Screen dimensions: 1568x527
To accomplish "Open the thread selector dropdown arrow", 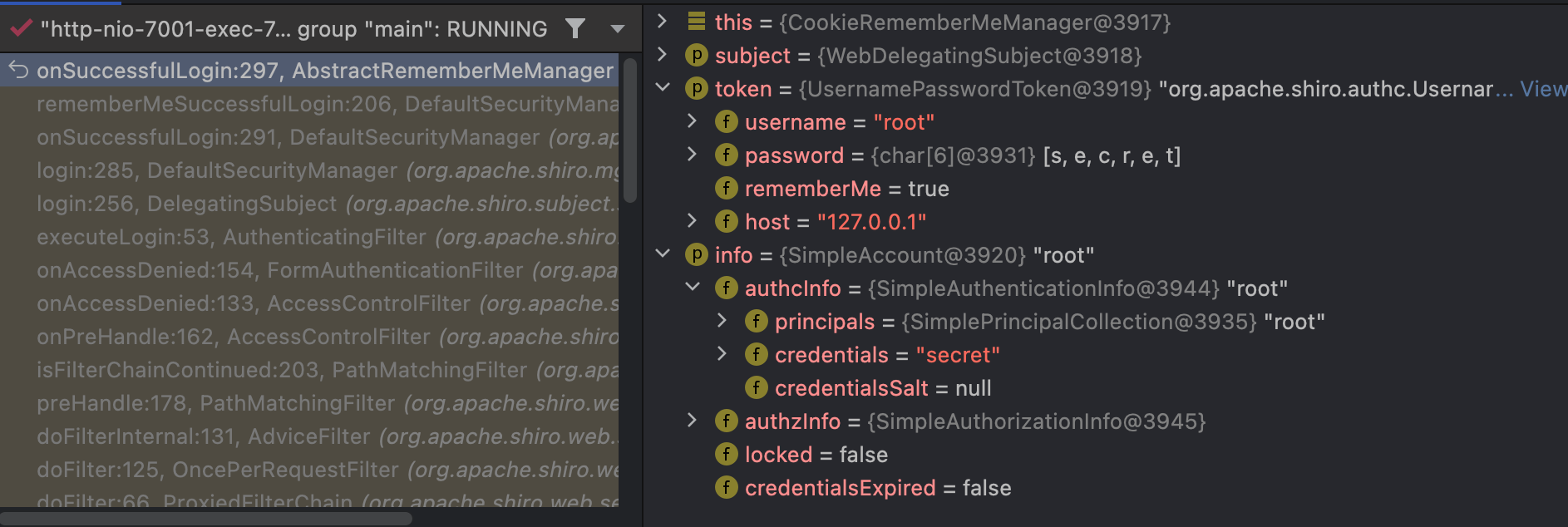I will tap(617, 29).
